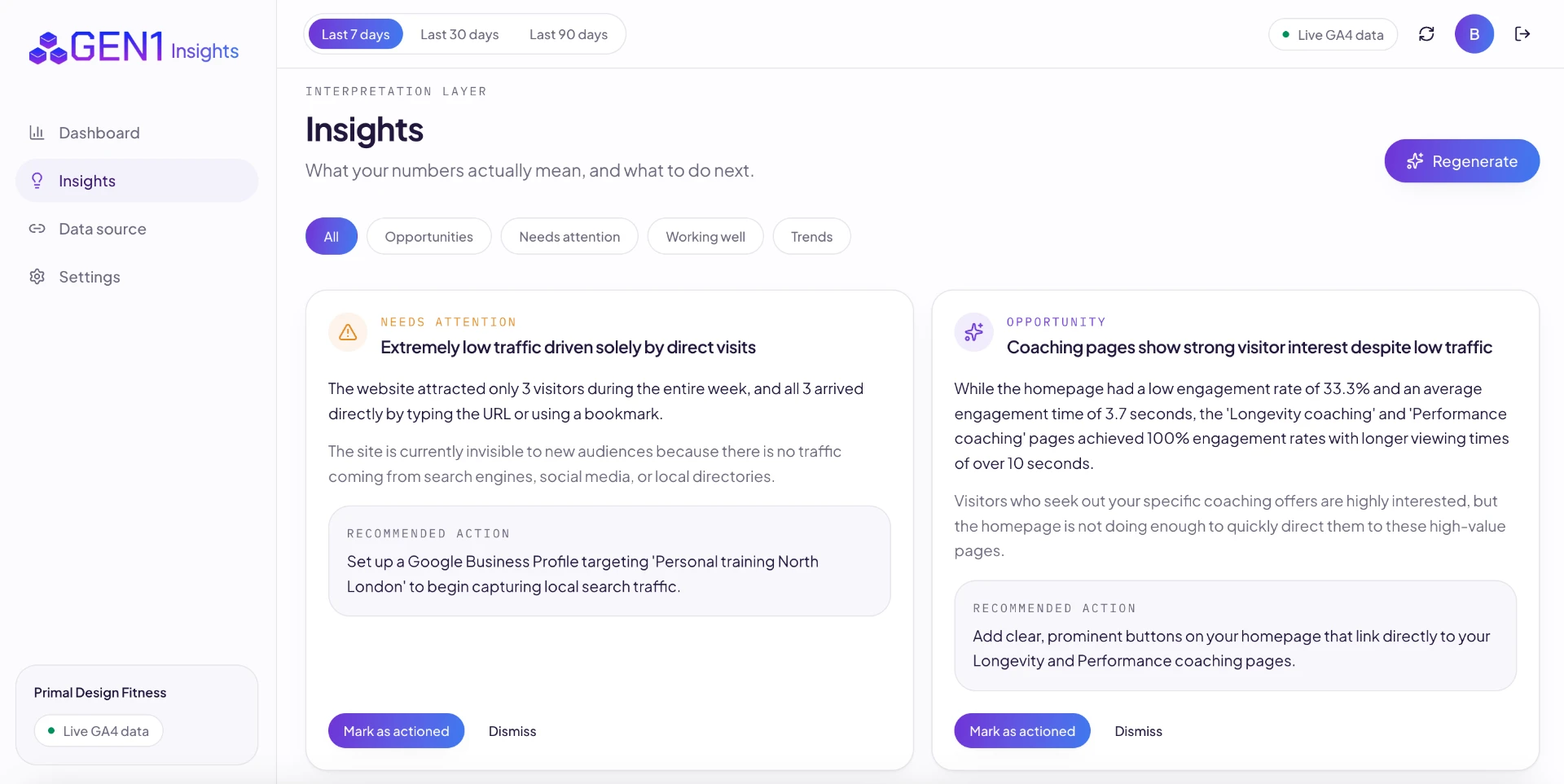Click the GEN1 Insights logo
The height and width of the screenshot is (784, 1564).
pyautogui.click(x=134, y=48)
